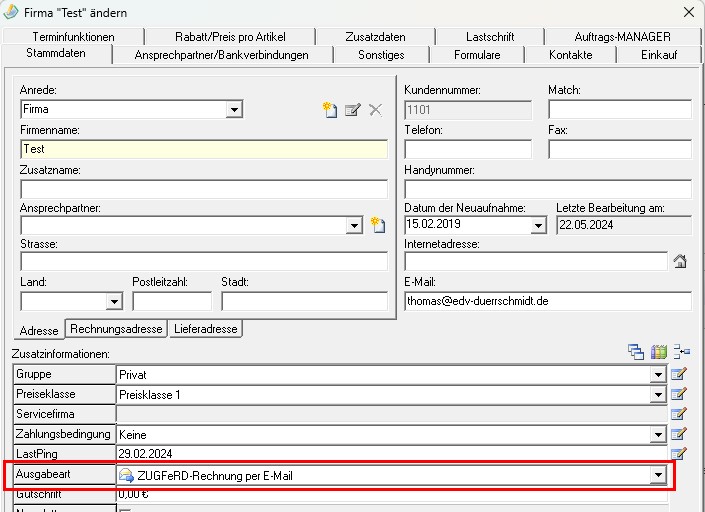Click the Strasse input field
The image size is (705, 512).
coord(204,261)
